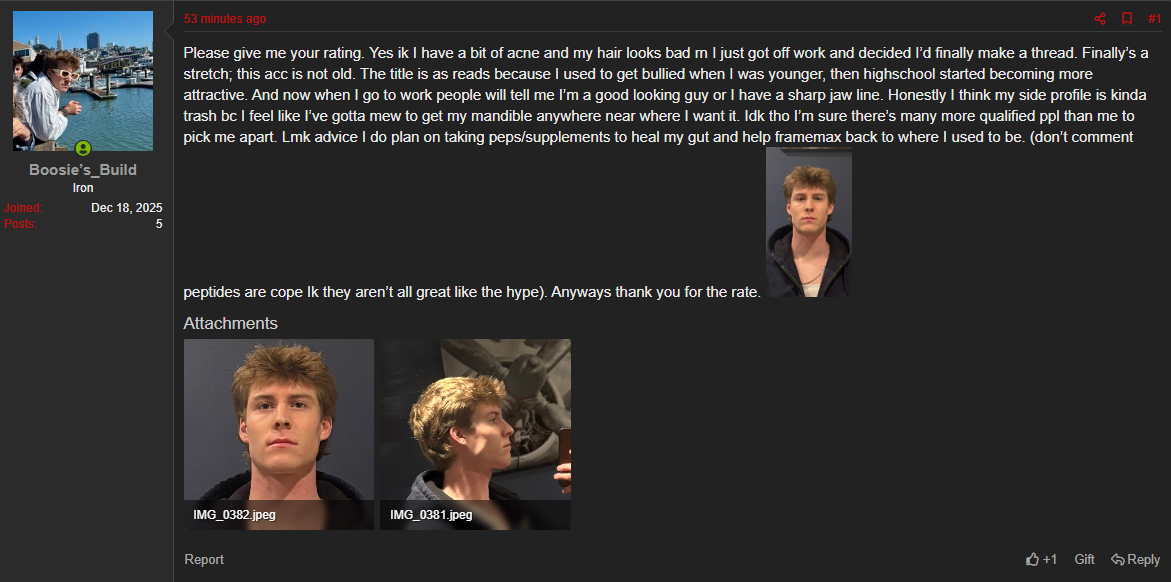Click the reply arrow icon
1171x582 pixels.
tap(1118, 559)
